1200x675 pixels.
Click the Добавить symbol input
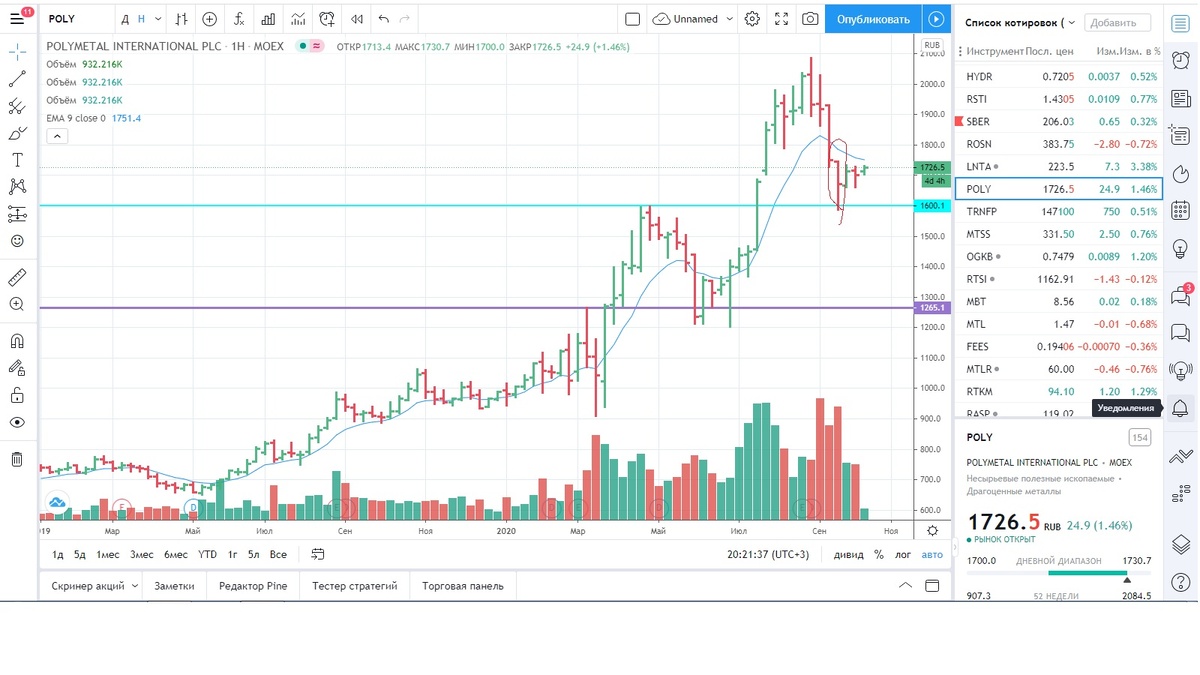[1116, 22]
